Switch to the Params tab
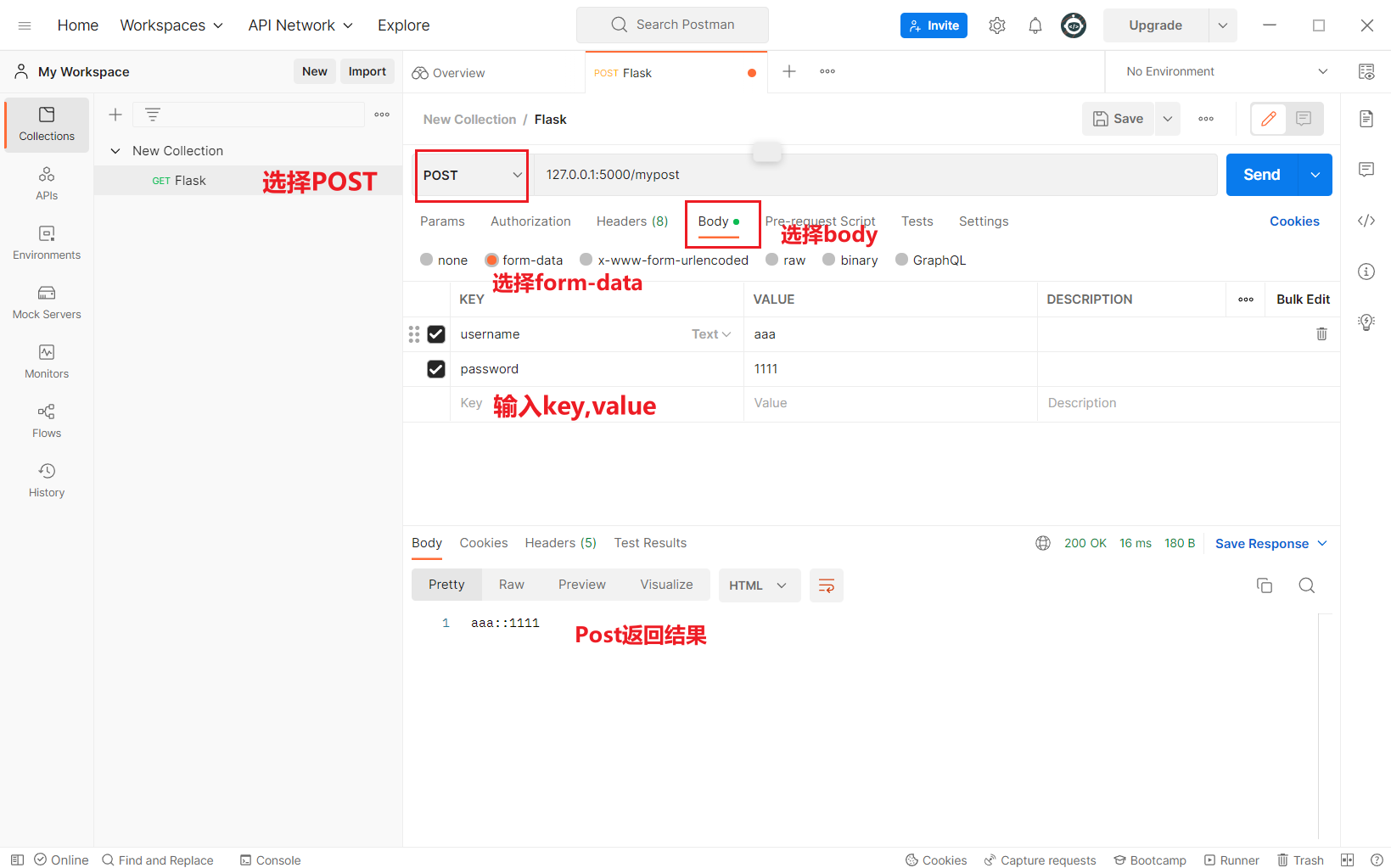 pyautogui.click(x=442, y=221)
